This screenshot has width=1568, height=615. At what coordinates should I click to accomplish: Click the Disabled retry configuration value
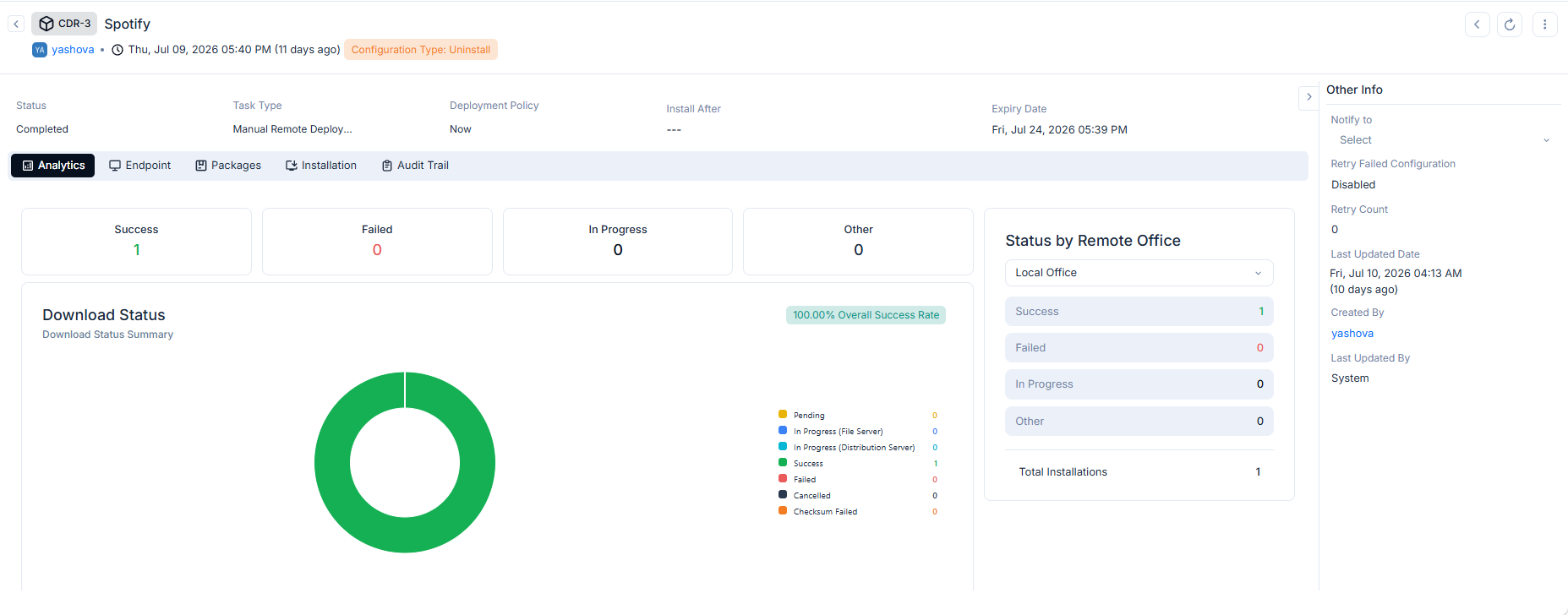click(1353, 185)
